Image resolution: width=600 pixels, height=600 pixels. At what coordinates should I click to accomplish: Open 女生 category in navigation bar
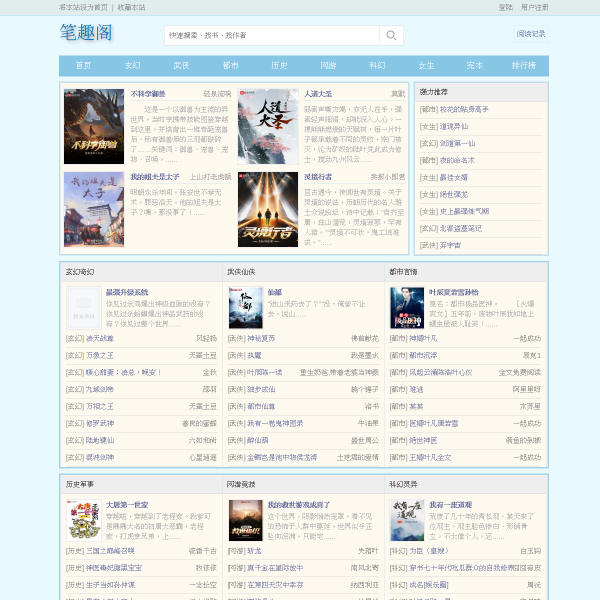click(426, 65)
